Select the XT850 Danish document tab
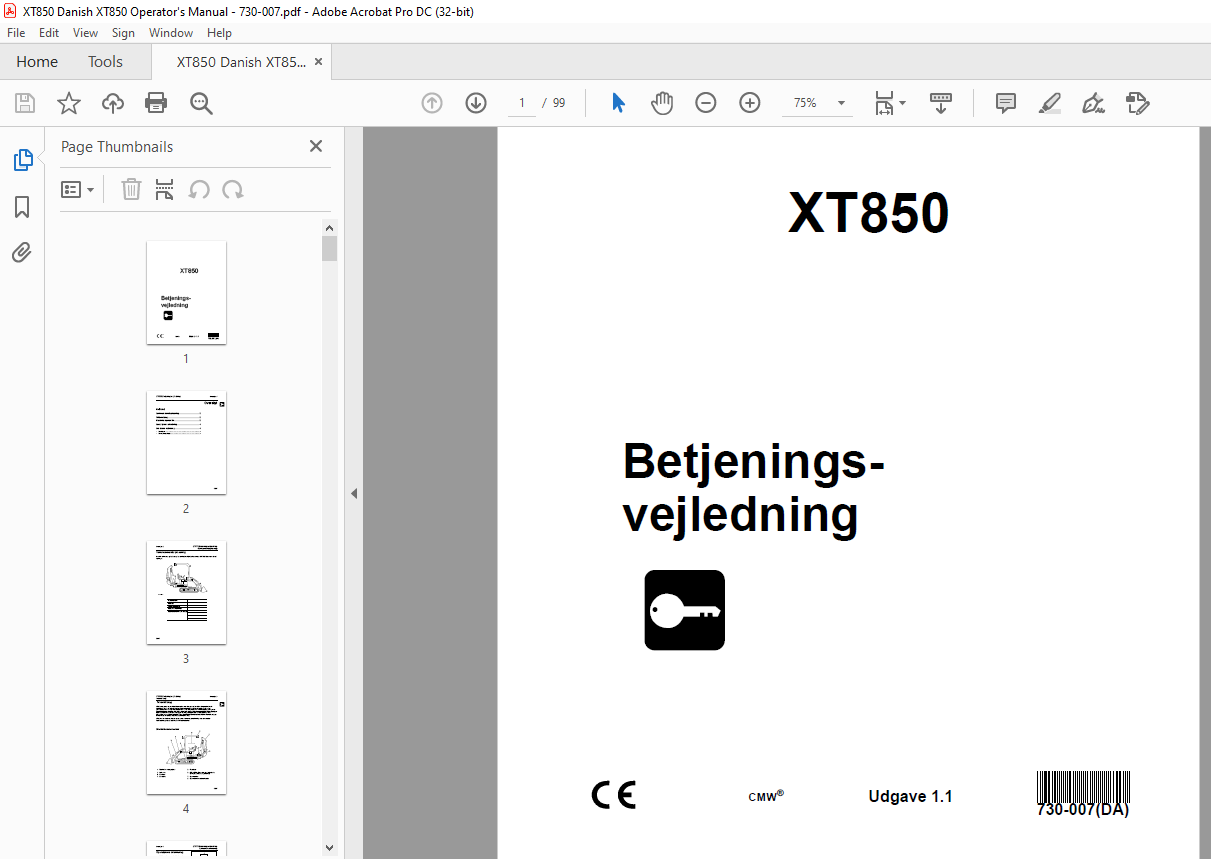Image resolution: width=1211 pixels, height=859 pixels. [x=241, y=61]
